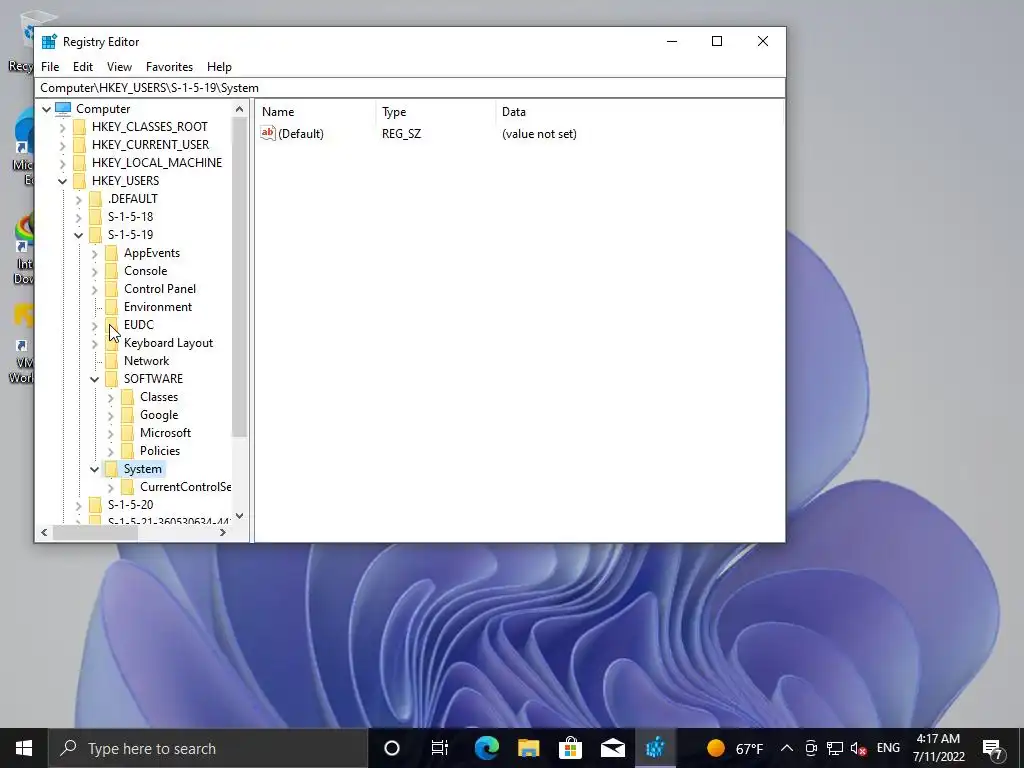Click the Network folder icon
The width and height of the screenshot is (1024, 768).
[112, 360]
